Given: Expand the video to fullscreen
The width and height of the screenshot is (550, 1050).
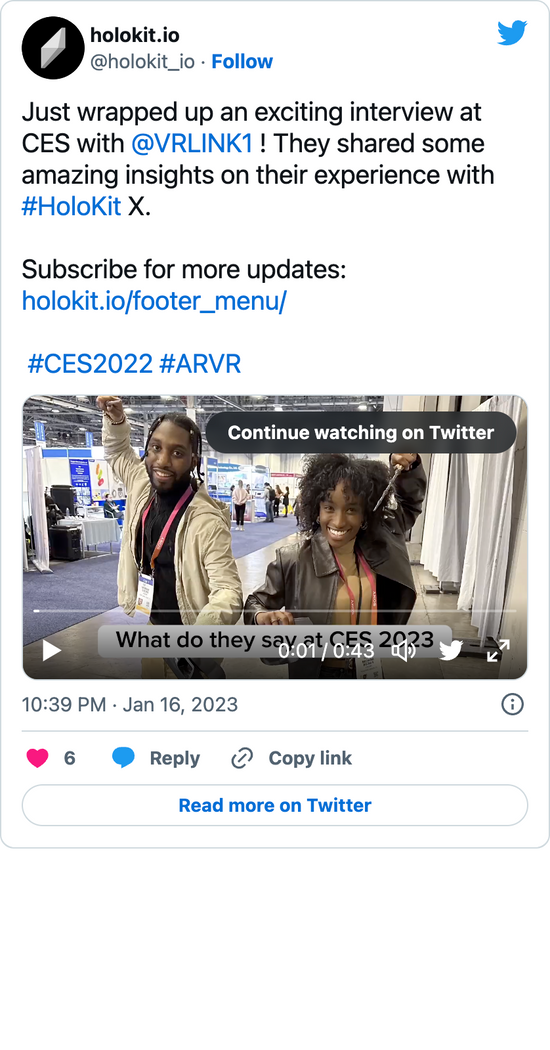Looking at the screenshot, I should click(x=498, y=650).
